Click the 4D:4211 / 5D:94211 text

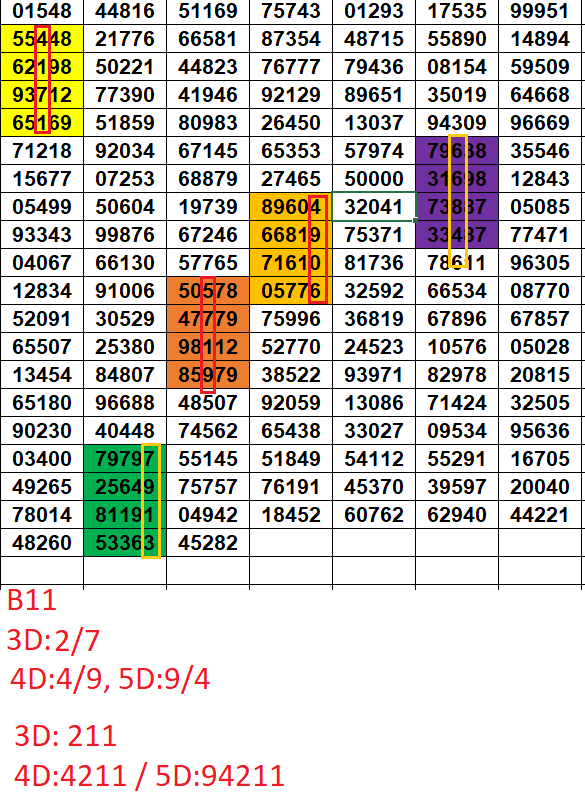(149, 776)
